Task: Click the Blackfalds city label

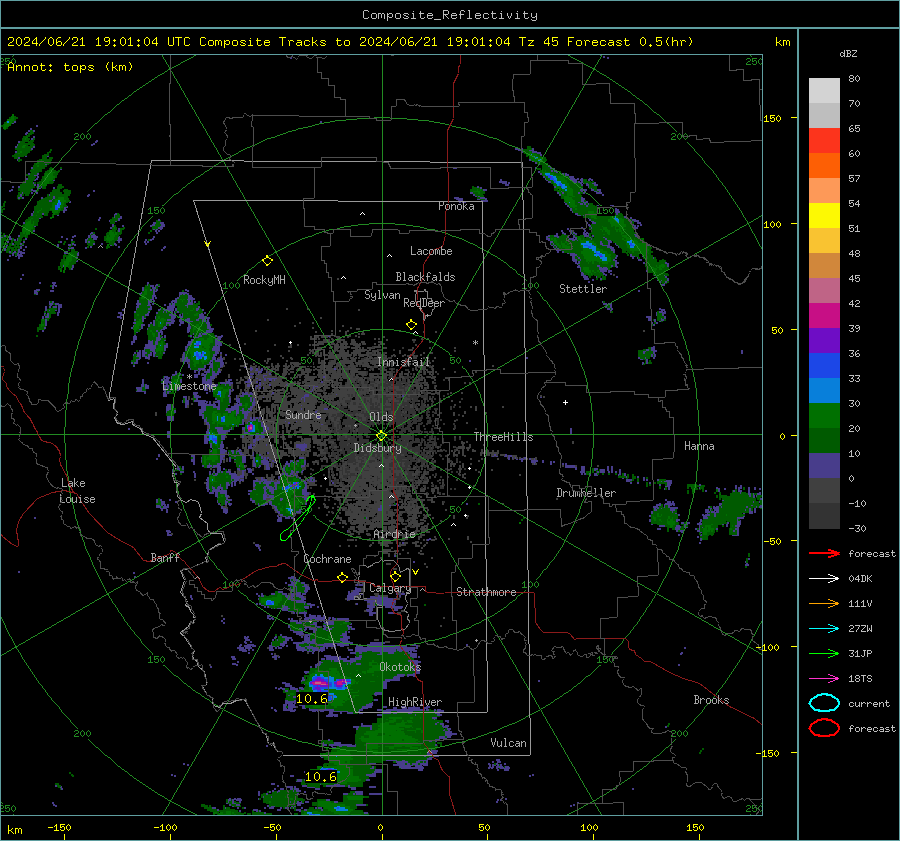Action: pyautogui.click(x=425, y=277)
